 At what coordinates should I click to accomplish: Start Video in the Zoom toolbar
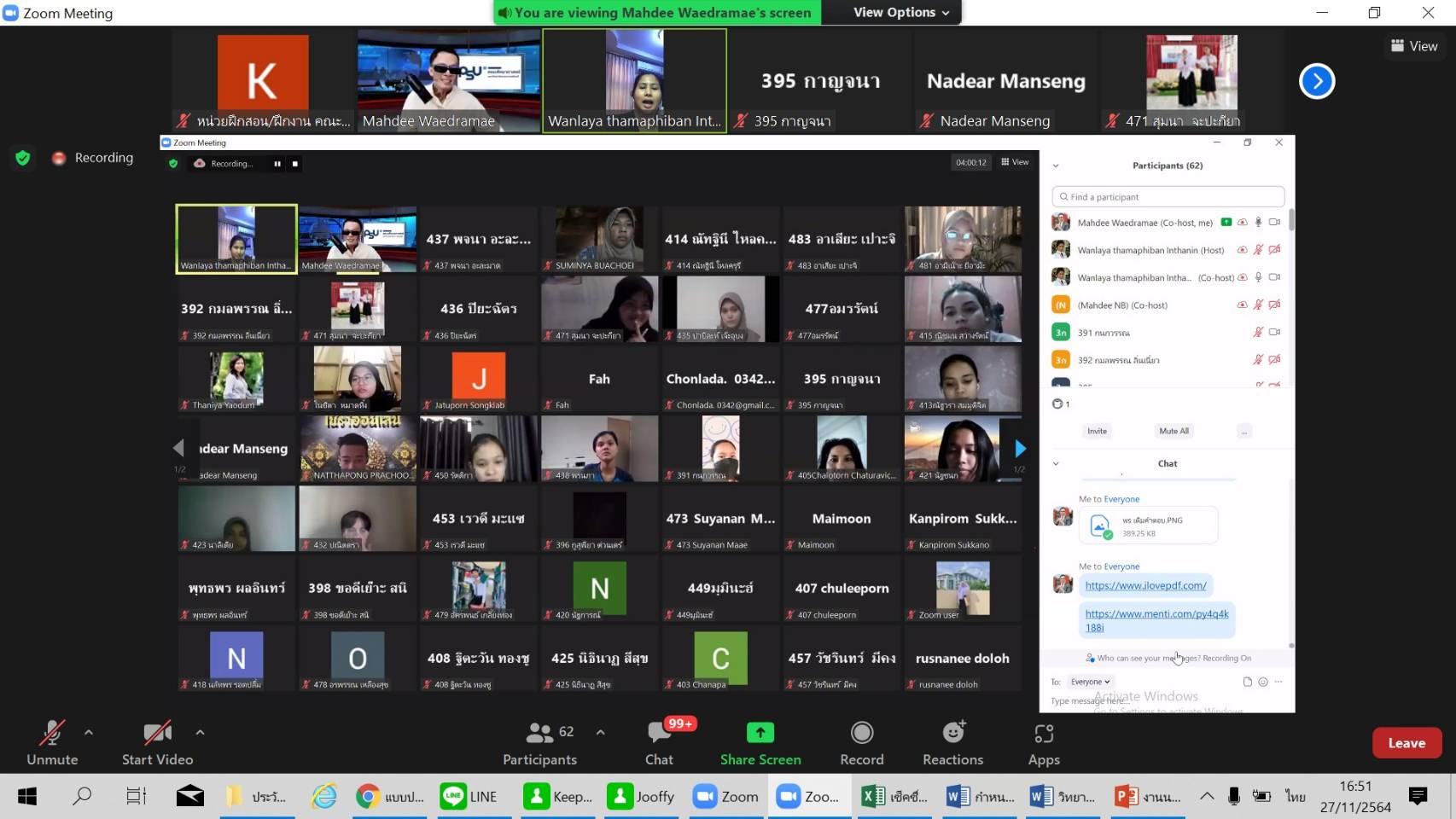click(157, 744)
